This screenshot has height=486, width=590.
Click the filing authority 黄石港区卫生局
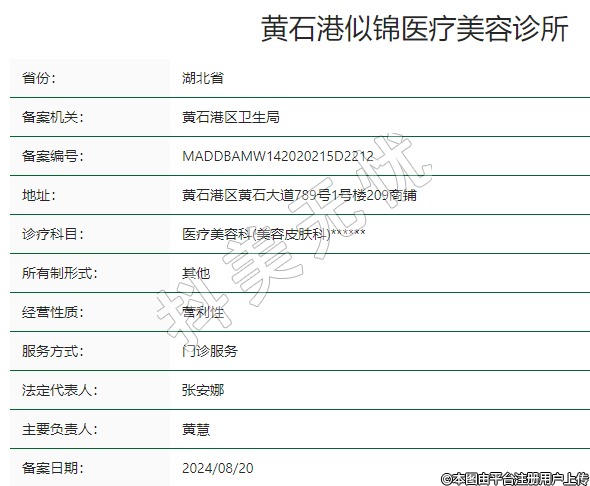231,117
